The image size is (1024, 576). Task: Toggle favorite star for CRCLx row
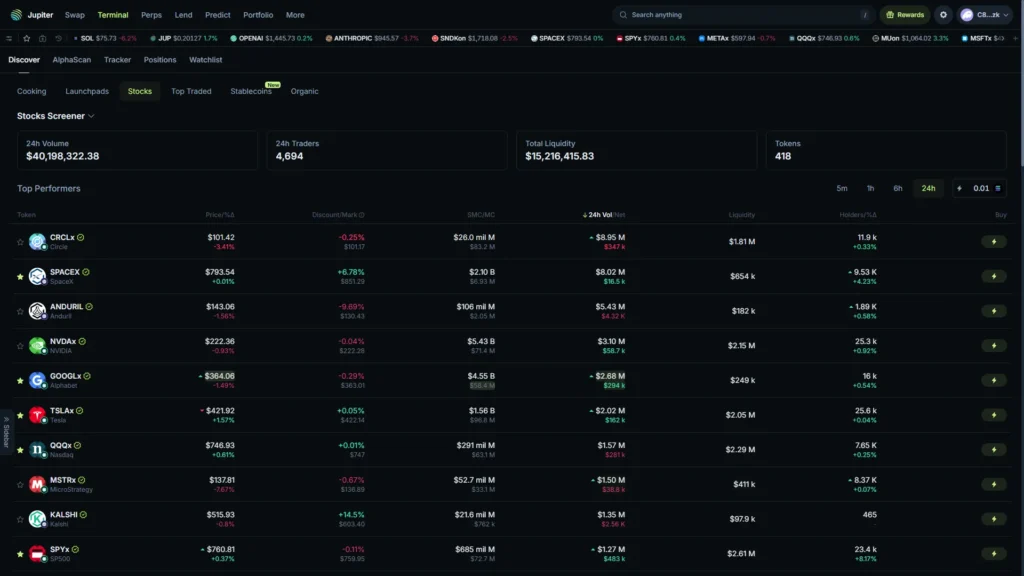[x=20, y=242]
